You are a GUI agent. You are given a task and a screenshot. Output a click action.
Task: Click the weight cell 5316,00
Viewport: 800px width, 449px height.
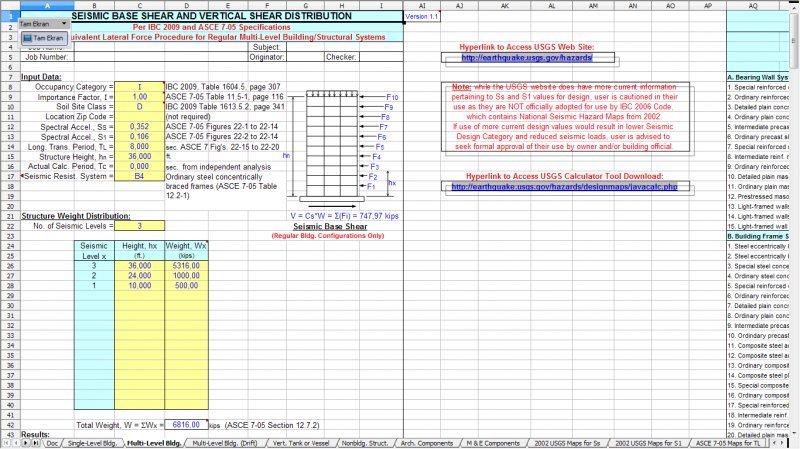(186, 266)
